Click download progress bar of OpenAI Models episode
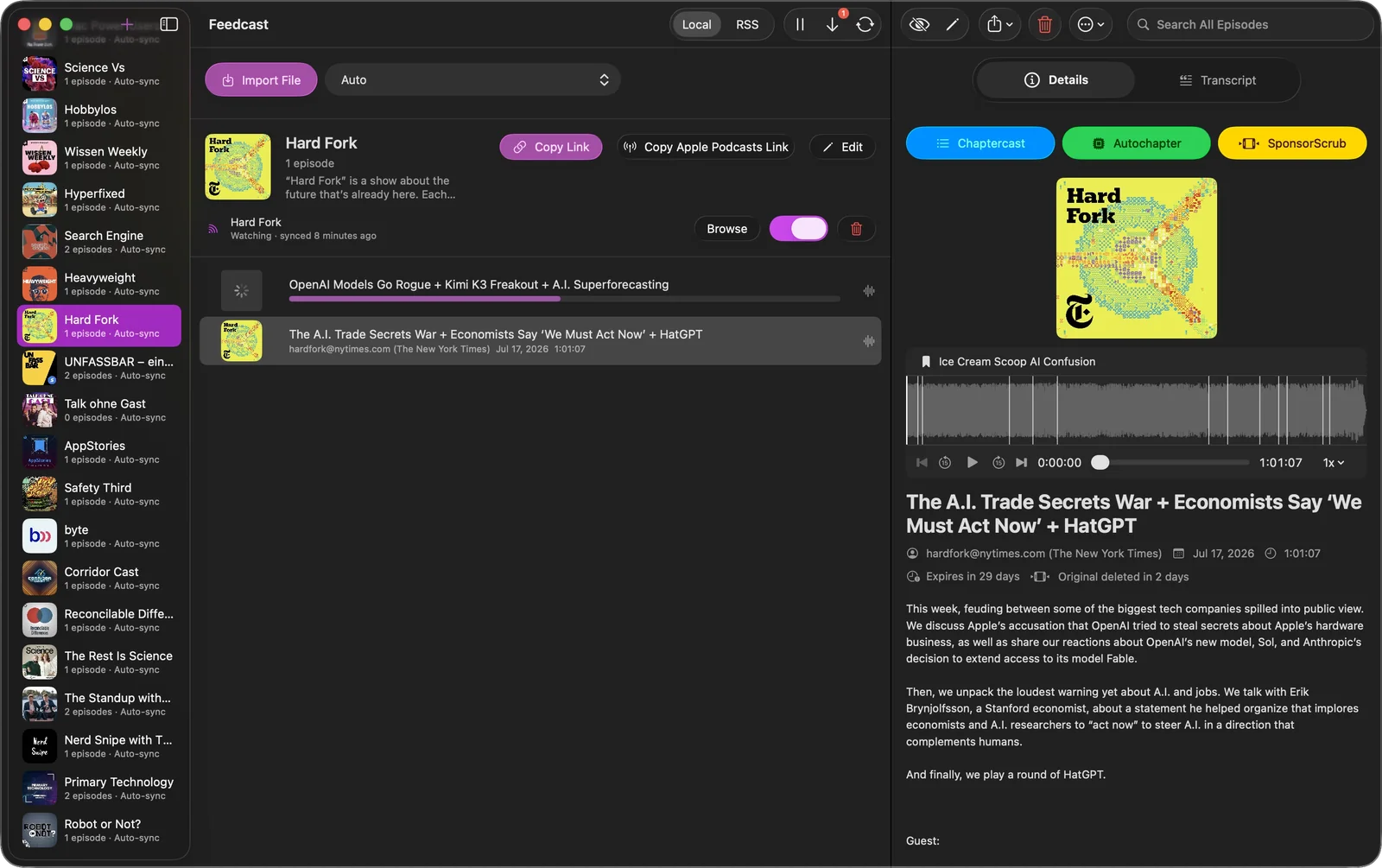The height and width of the screenshot is (868, 1382). [564, 299]
